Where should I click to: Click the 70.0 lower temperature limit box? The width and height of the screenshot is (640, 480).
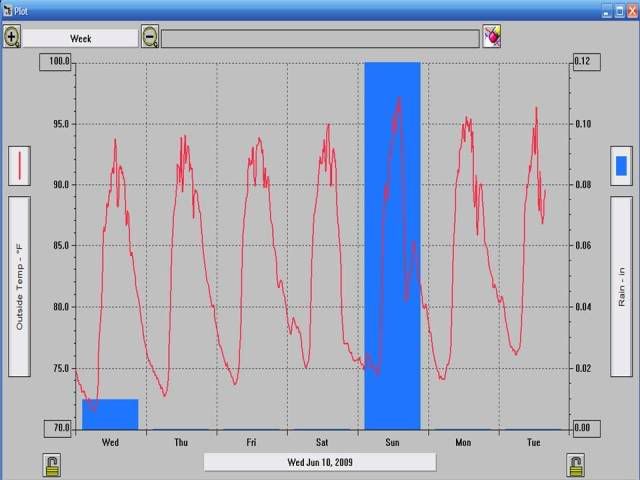click(x=57, y=428)
